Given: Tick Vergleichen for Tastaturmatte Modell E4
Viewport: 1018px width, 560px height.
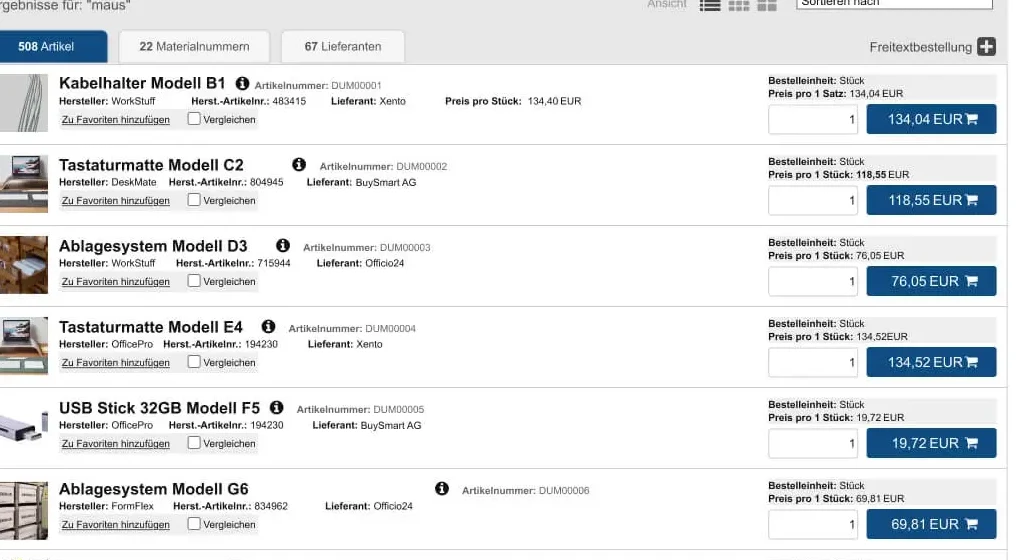Looking at the screenshot, I should coord(193,361).
